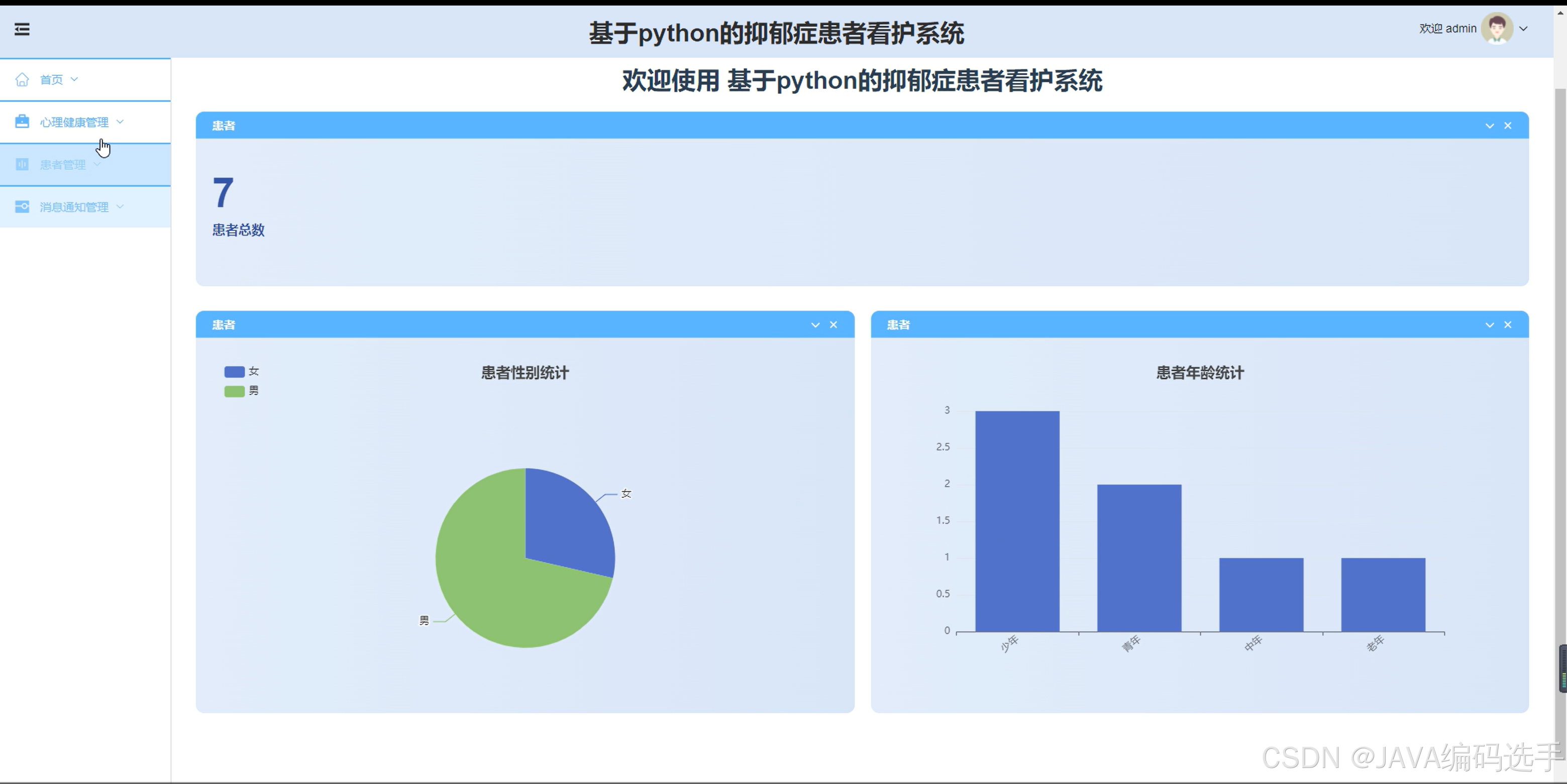Toggle 女 series in pie legend

[235, 372]
